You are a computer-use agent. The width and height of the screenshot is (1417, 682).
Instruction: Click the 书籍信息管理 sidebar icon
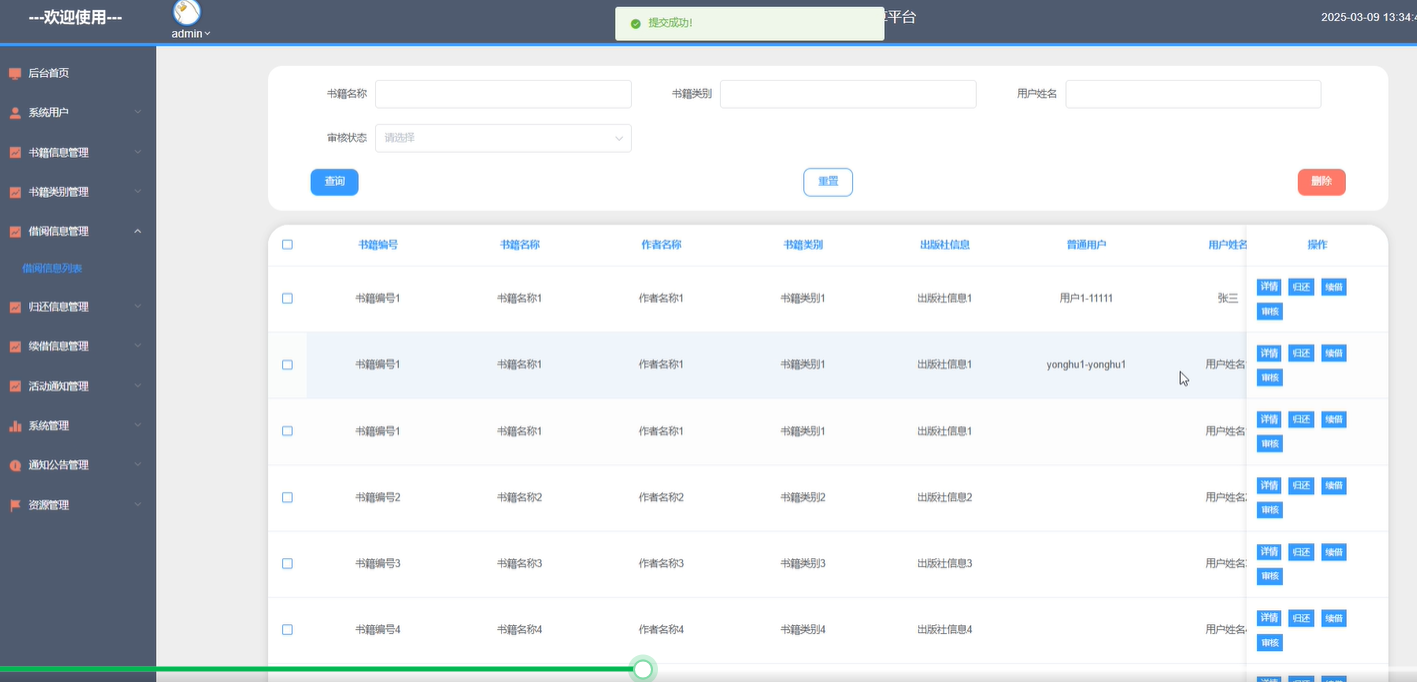(x=15, y=153)
